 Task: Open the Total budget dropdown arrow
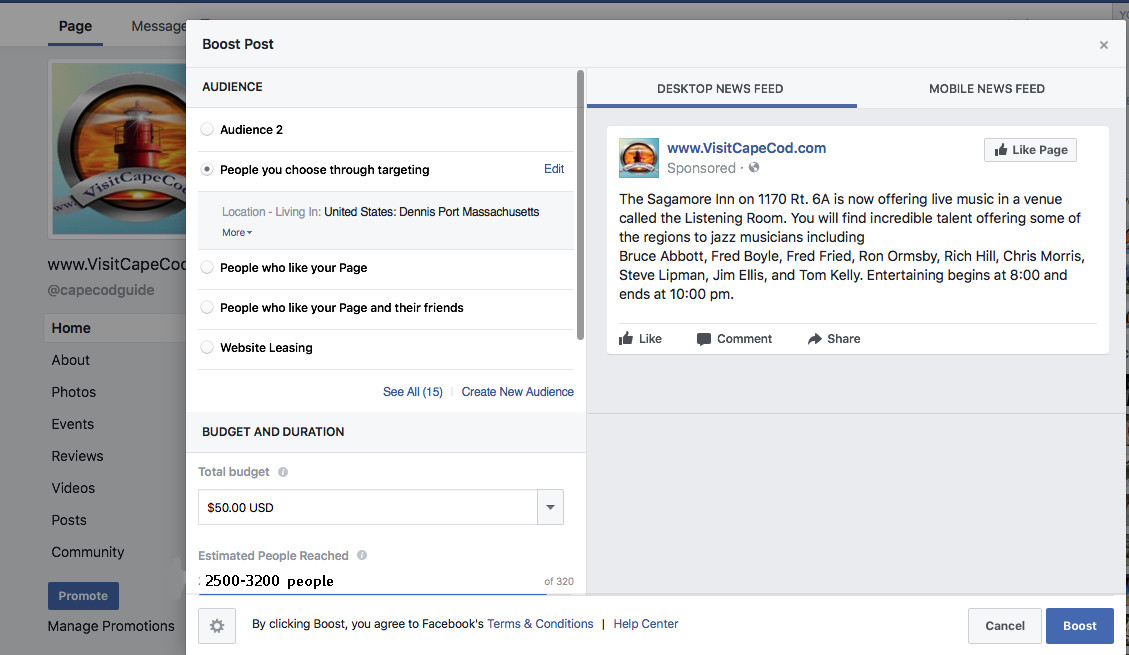[550, 507]
